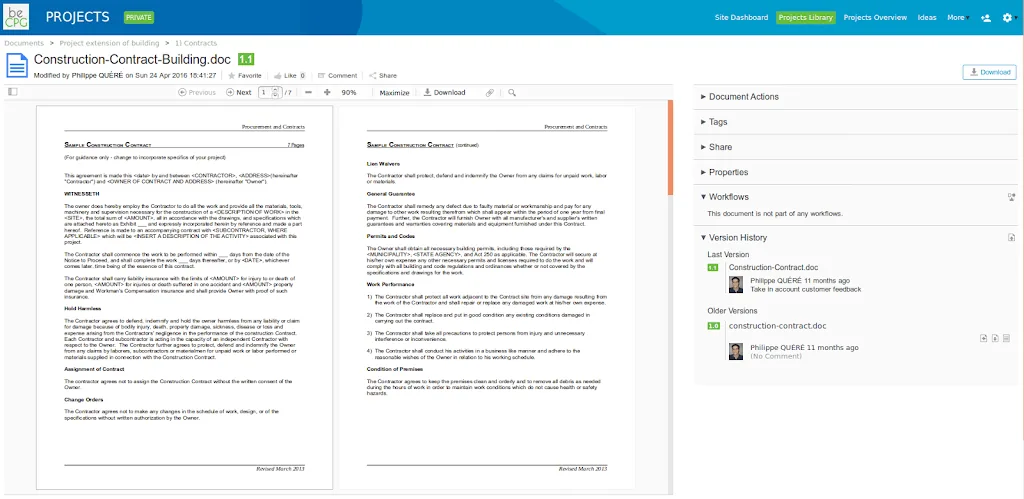This screenshot has width=1024, height=499.
Task: Maximize the document viewer
Action: tap(394, 93)
